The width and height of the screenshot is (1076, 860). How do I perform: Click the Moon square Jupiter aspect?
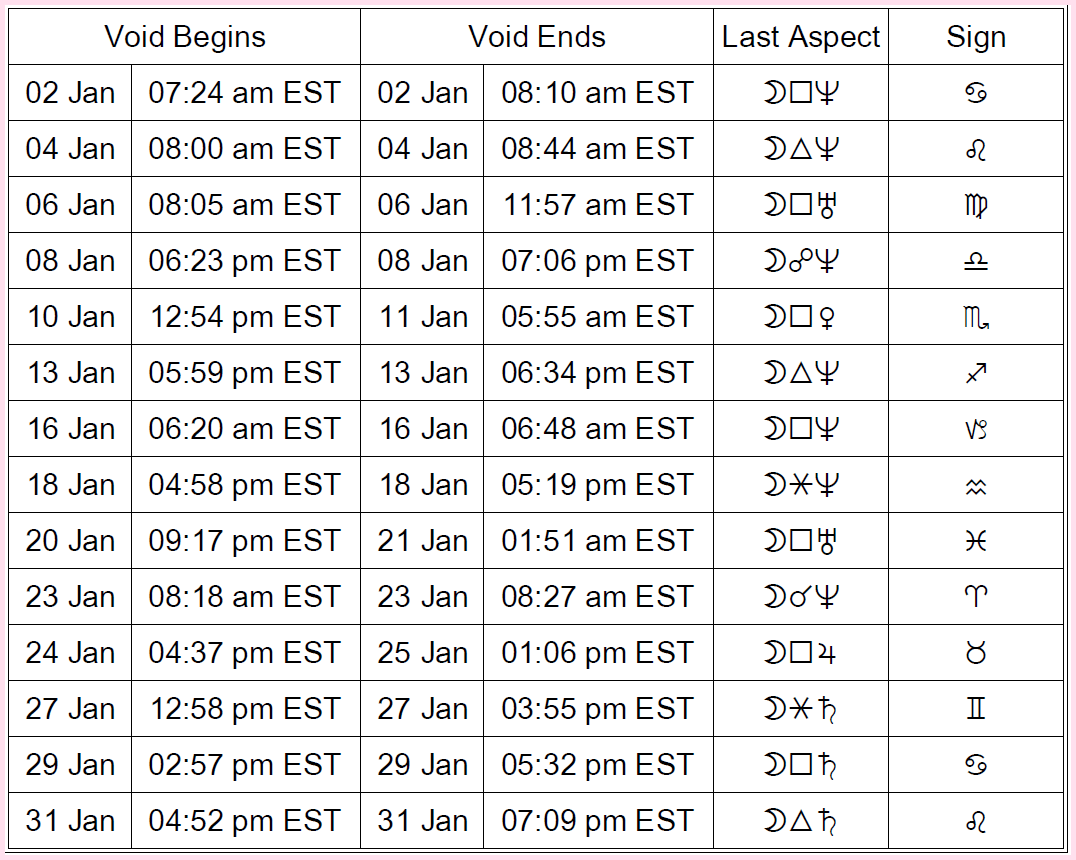click(x=800, y=653)
